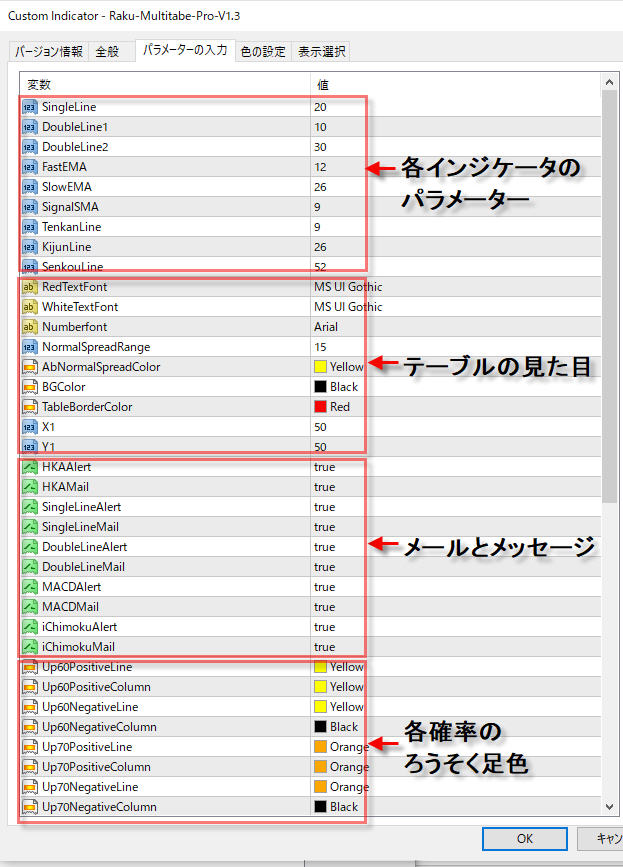Click the vertical scrollbar thumb
The width and height of the screenshot is (623, 867).
609,296
